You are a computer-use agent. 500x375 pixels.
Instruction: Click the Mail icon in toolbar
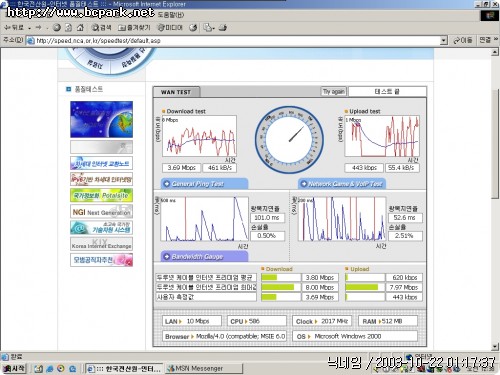[x=209, y=28]
